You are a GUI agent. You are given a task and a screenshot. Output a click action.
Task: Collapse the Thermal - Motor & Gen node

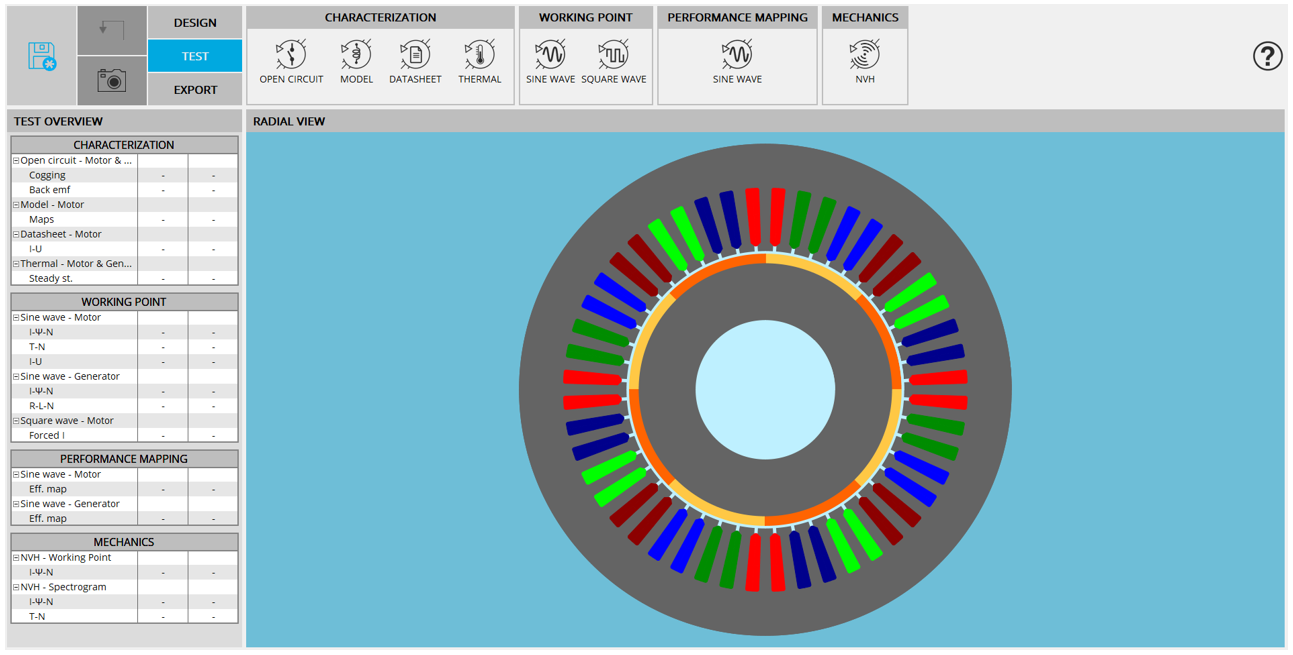(x=16, y=264)
